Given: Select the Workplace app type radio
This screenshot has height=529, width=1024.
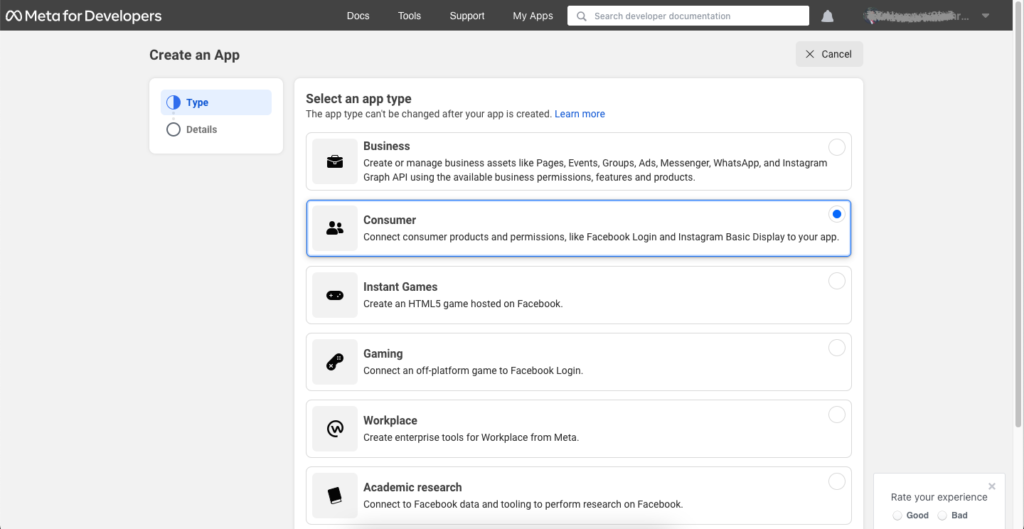Looking at the screenshot, I should 837,414.
